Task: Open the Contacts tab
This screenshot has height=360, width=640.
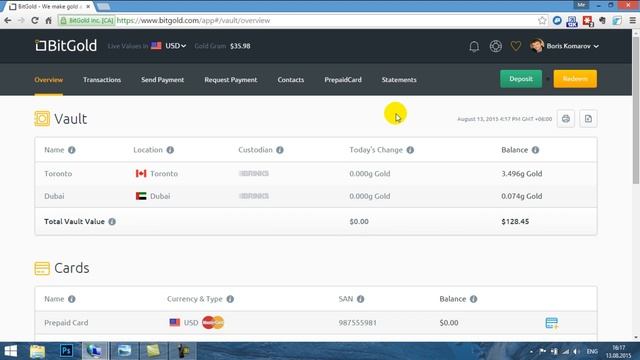Action: pos(291,80)
